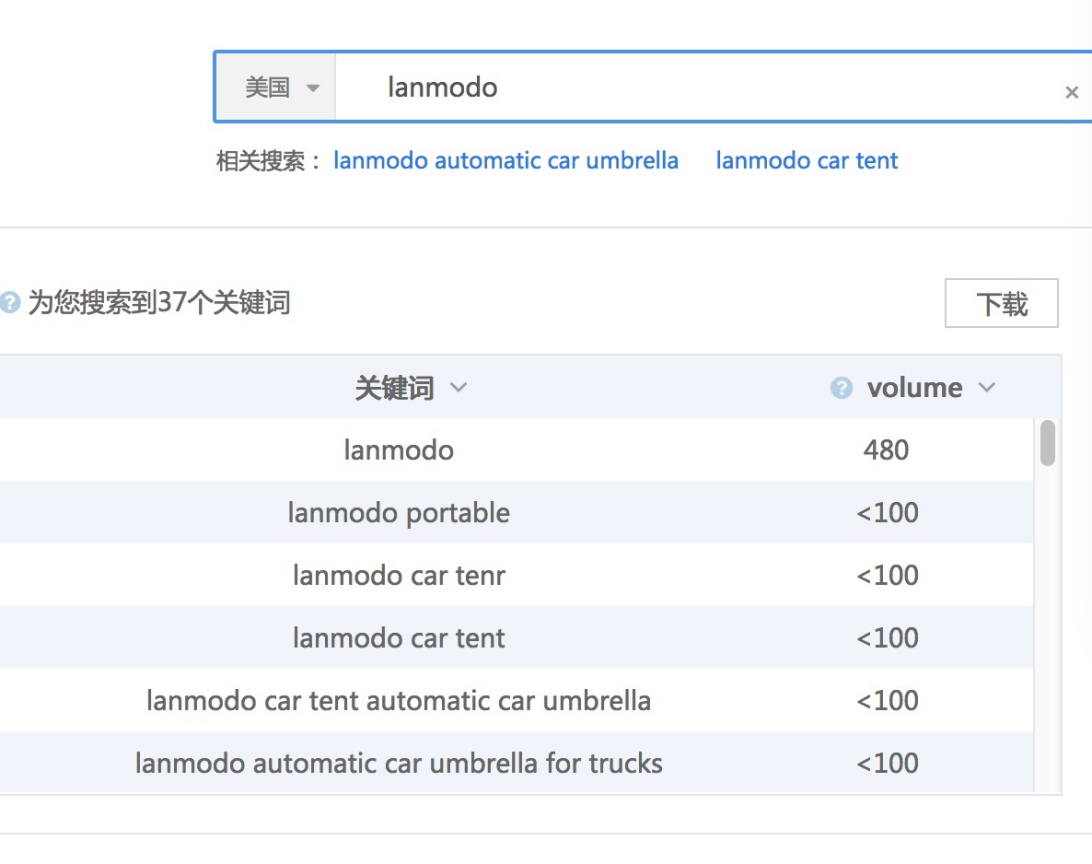Click the 关键词 column header label
Image resolution: width=1092 pixels, height=864 pixels.
point(394,388)
